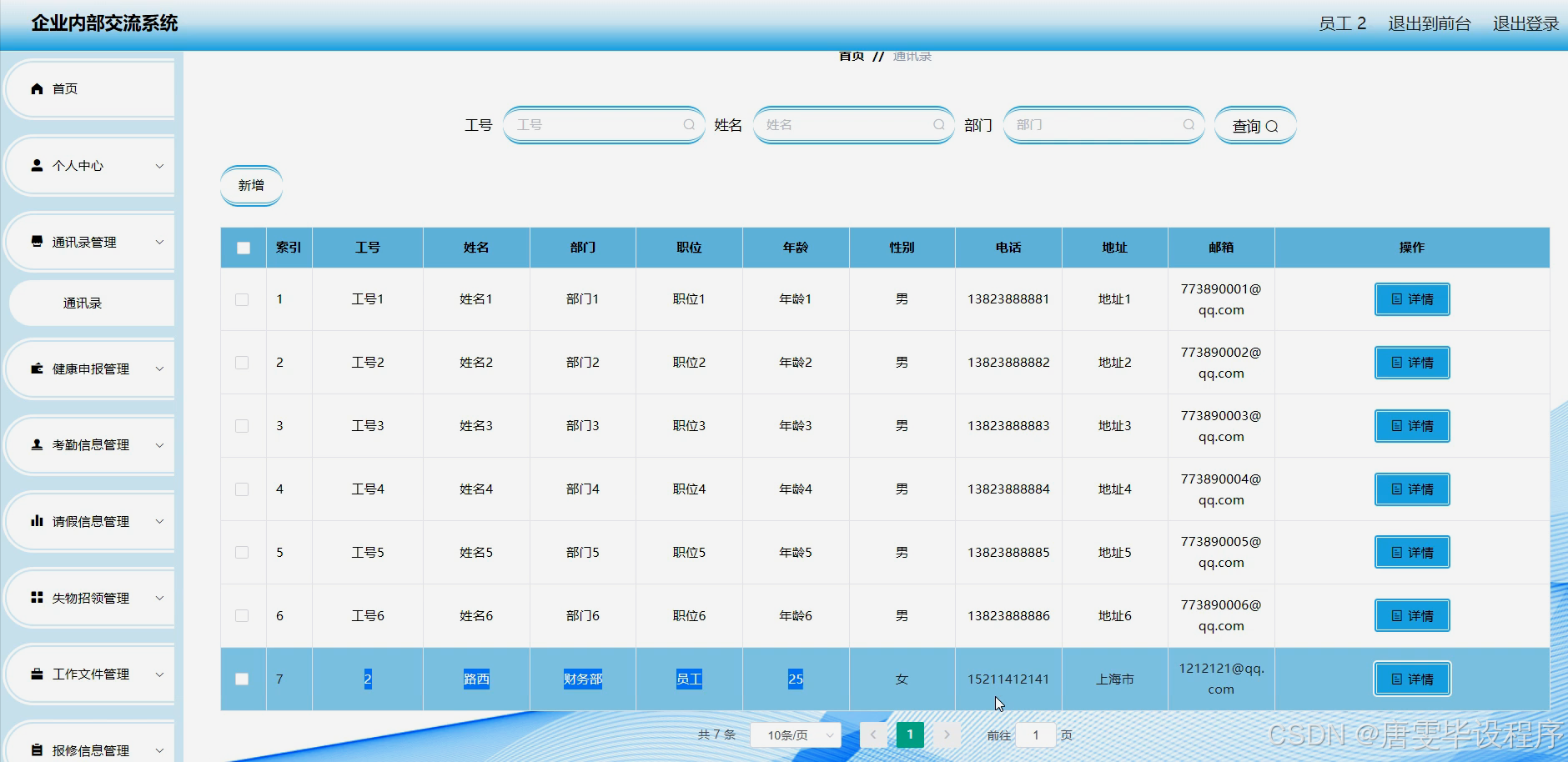Click the bar chart icon for 请假信息管理

(x=37, y=521)
